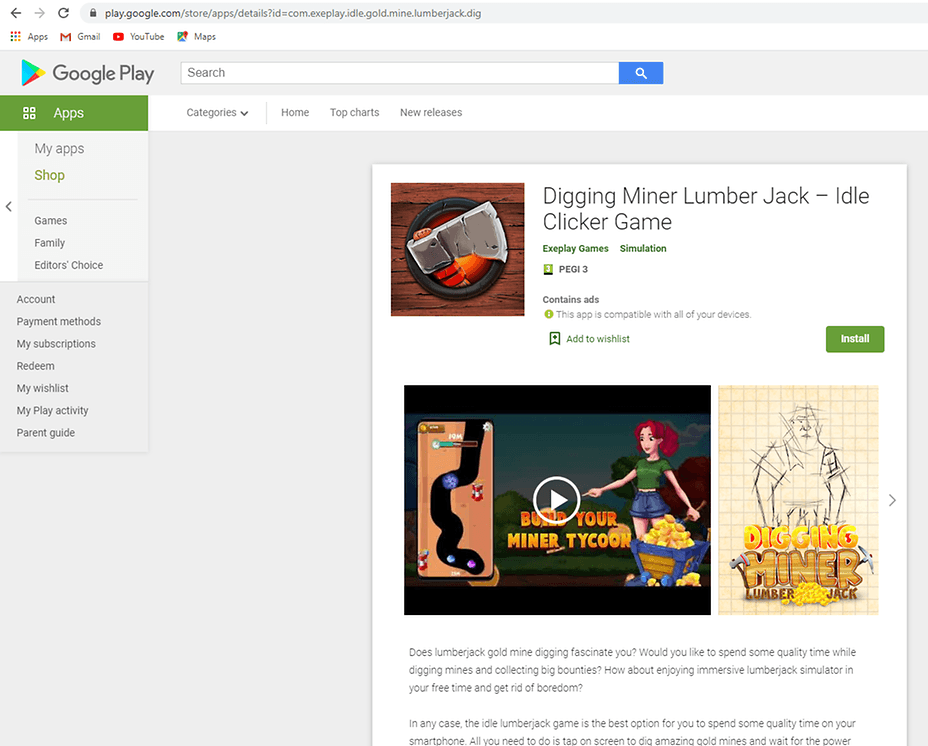The width and height of the screenshot is (928, 746).
Task: Expand the Categories dropdown
Action: (x=217, y=112)
